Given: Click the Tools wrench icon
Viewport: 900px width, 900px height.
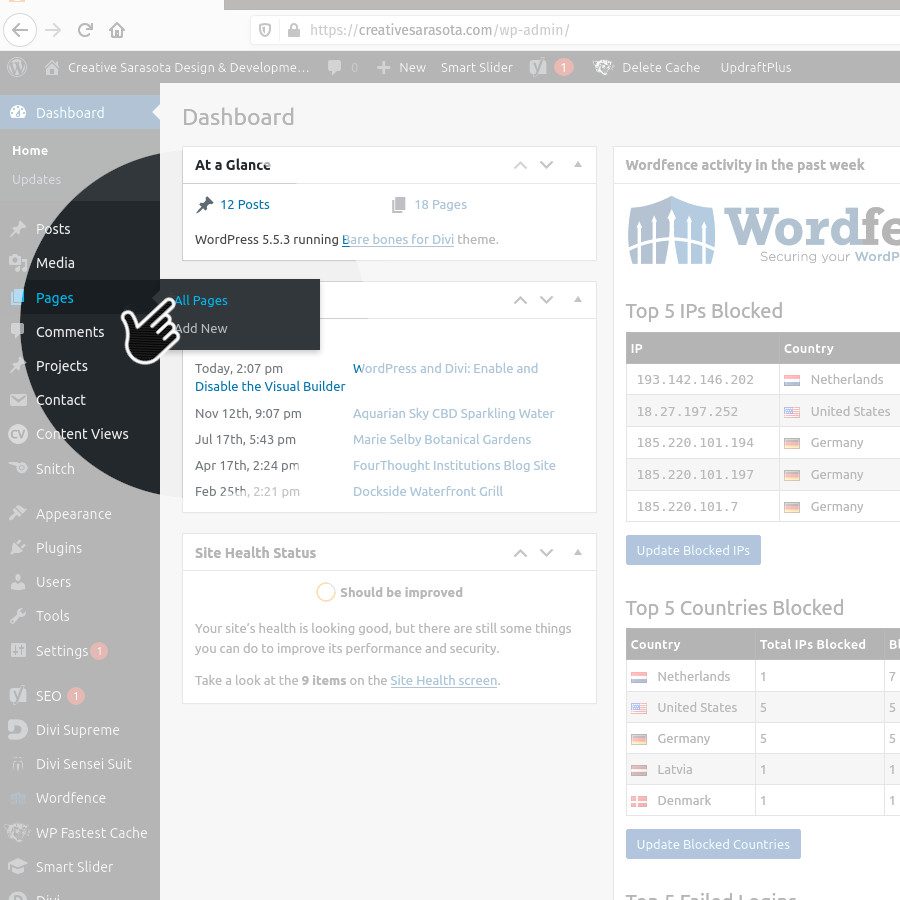Looking at the screenshot, I should (x=18, y=616).
